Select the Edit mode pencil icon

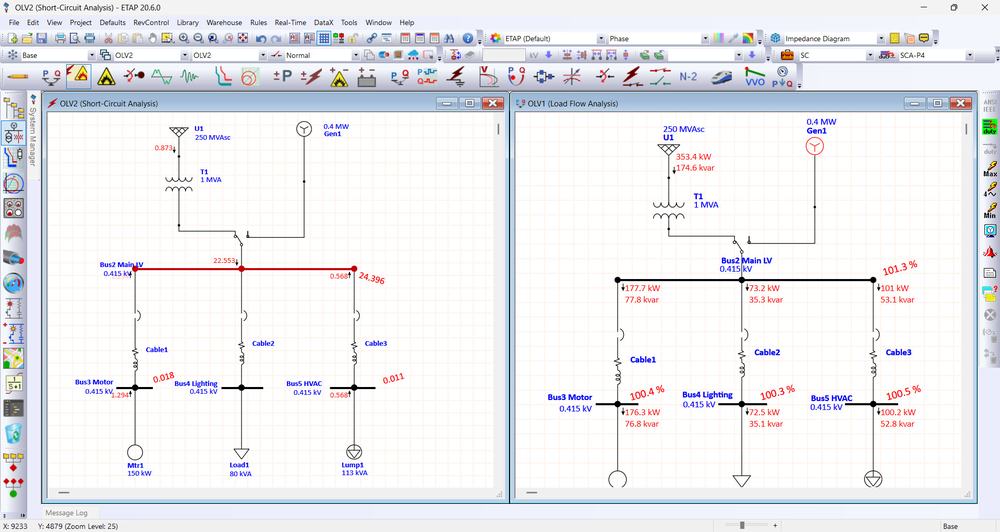(x=17, y=77)
